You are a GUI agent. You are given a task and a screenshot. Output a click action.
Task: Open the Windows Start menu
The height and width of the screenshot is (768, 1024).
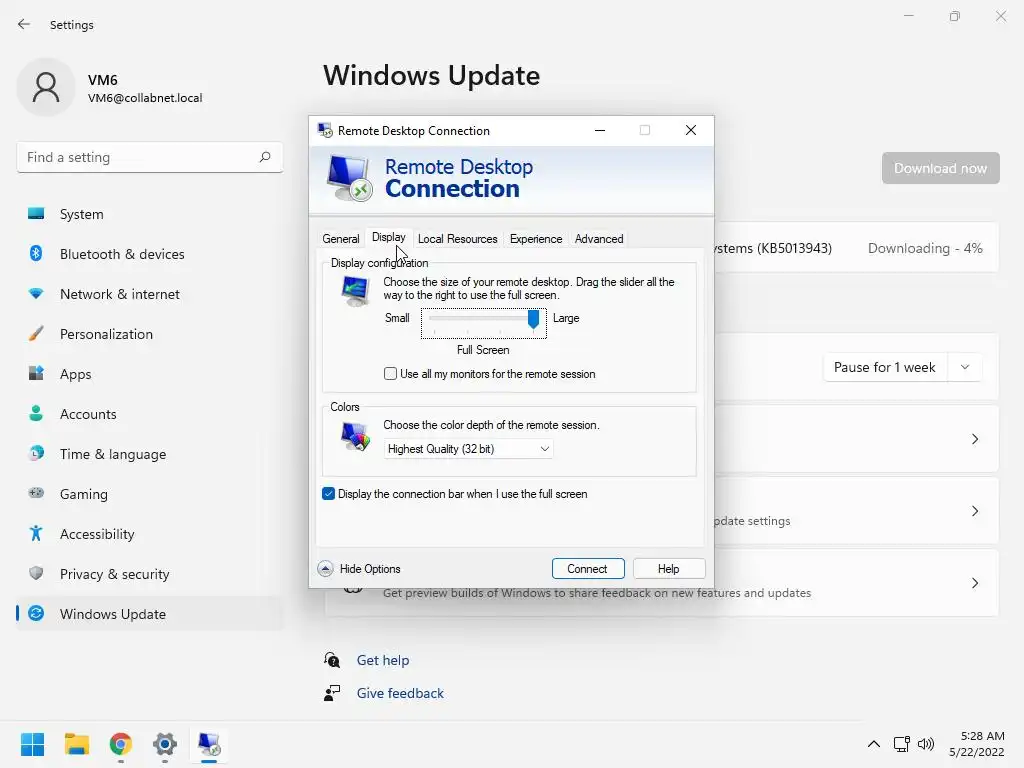pyautogui.click(x=32, y=744)
